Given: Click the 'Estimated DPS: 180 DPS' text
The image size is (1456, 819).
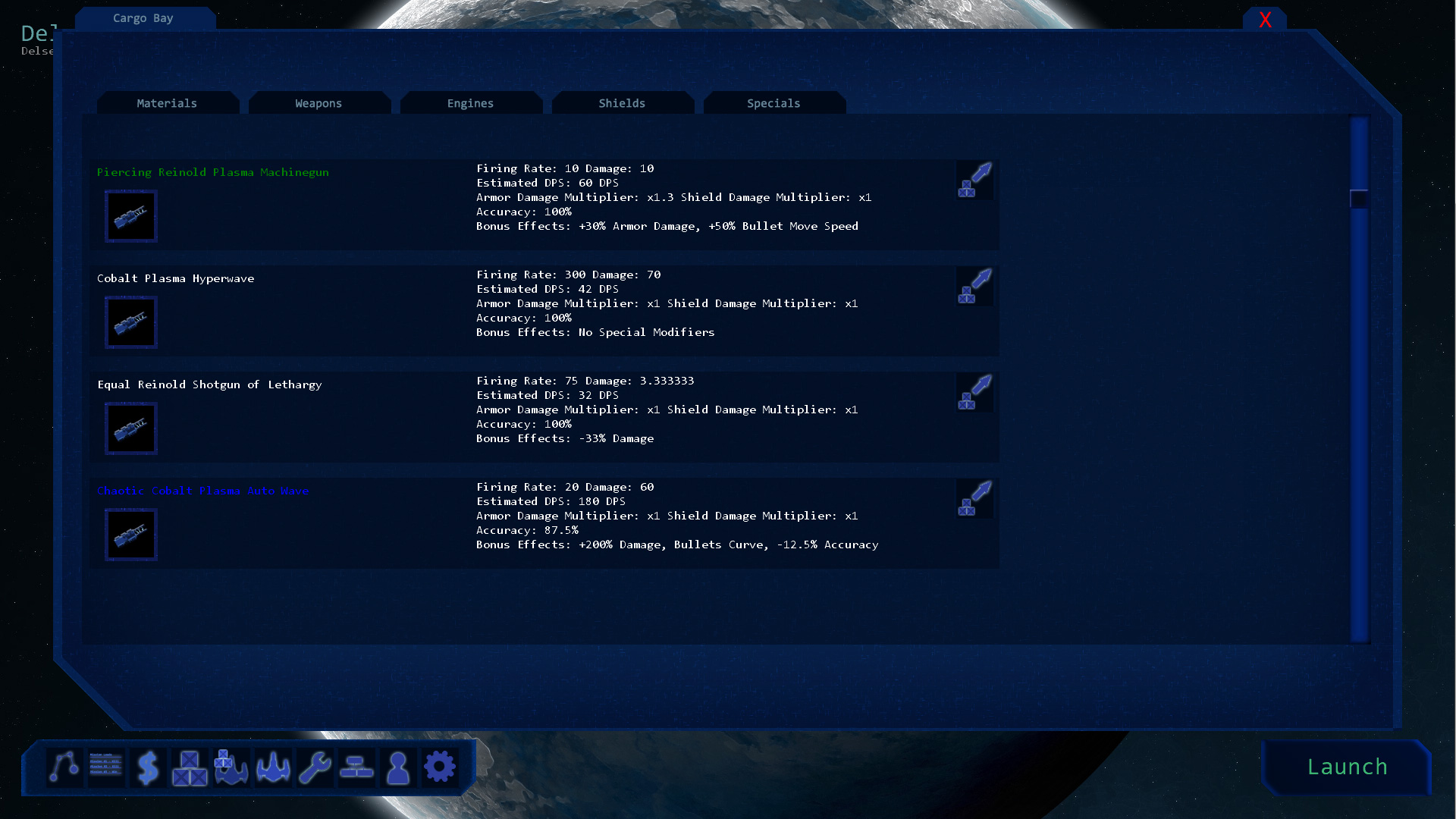Looking at the screenshot, I should pyautogui.click(x=551, y=501).
